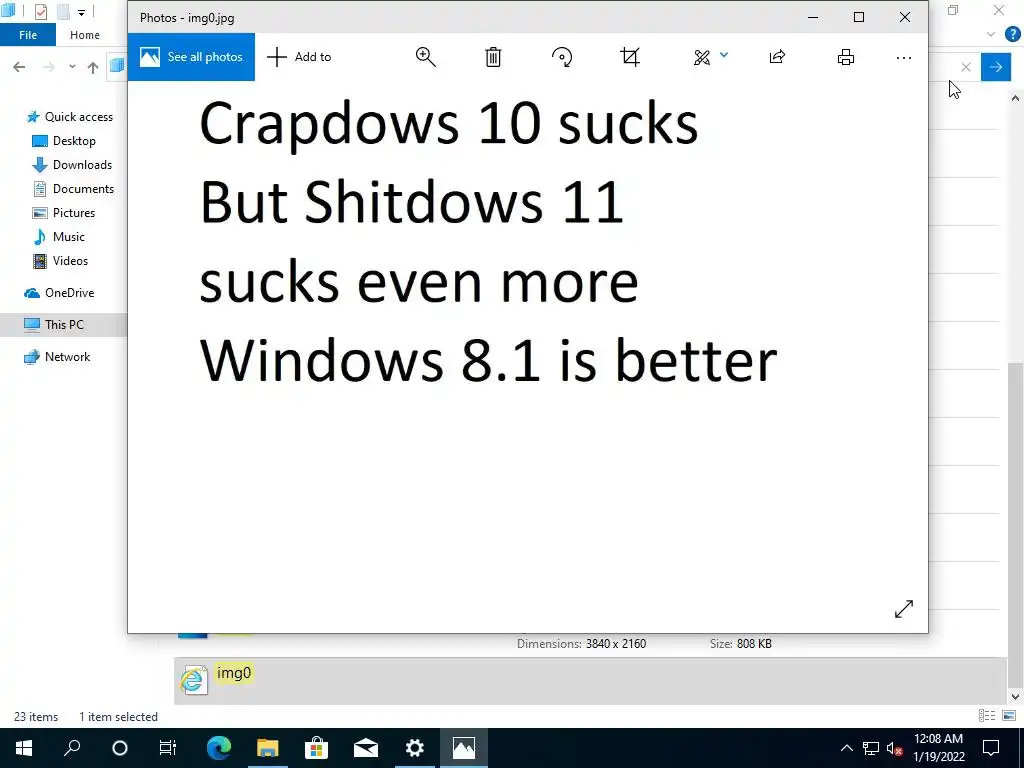Click Explorer quick access properties icon

[x=40, y=11]
